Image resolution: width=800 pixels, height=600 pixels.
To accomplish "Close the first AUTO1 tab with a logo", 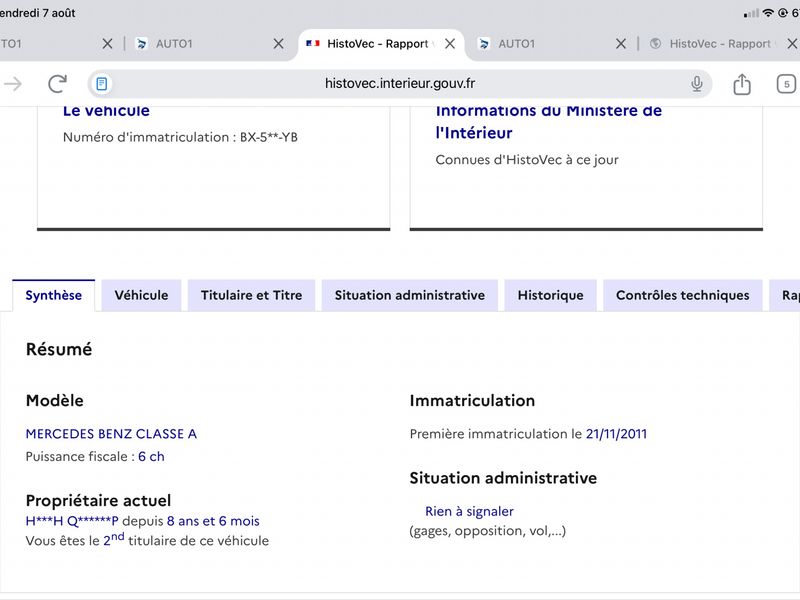I will [x=278, y=44].
